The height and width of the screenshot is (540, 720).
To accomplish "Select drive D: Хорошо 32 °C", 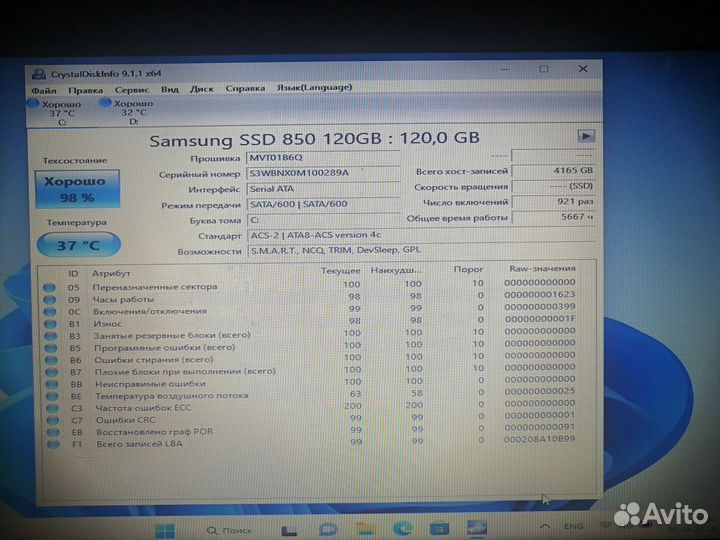I will click(127, 112).
